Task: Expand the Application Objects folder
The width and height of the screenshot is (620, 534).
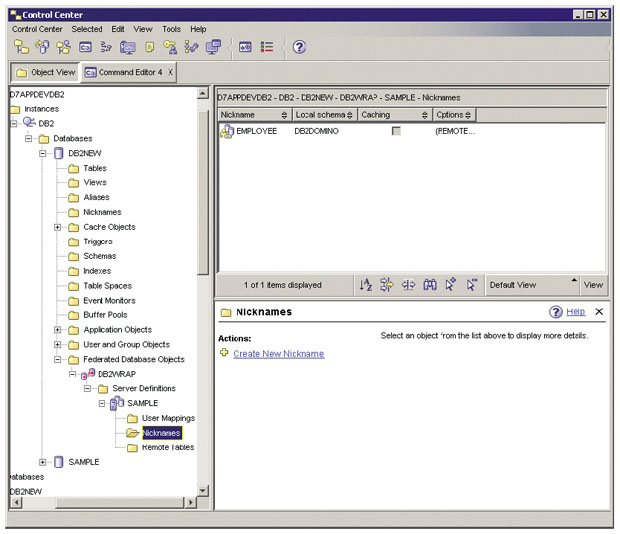Action: pos(58,330)
